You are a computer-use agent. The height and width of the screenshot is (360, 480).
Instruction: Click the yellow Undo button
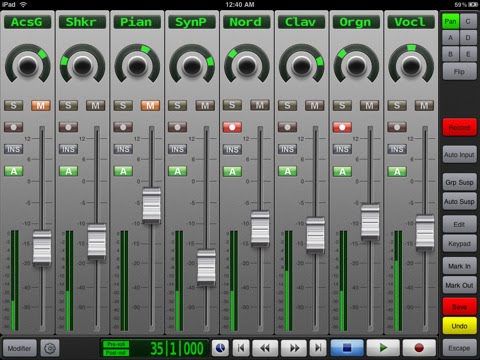click(459, 326)
